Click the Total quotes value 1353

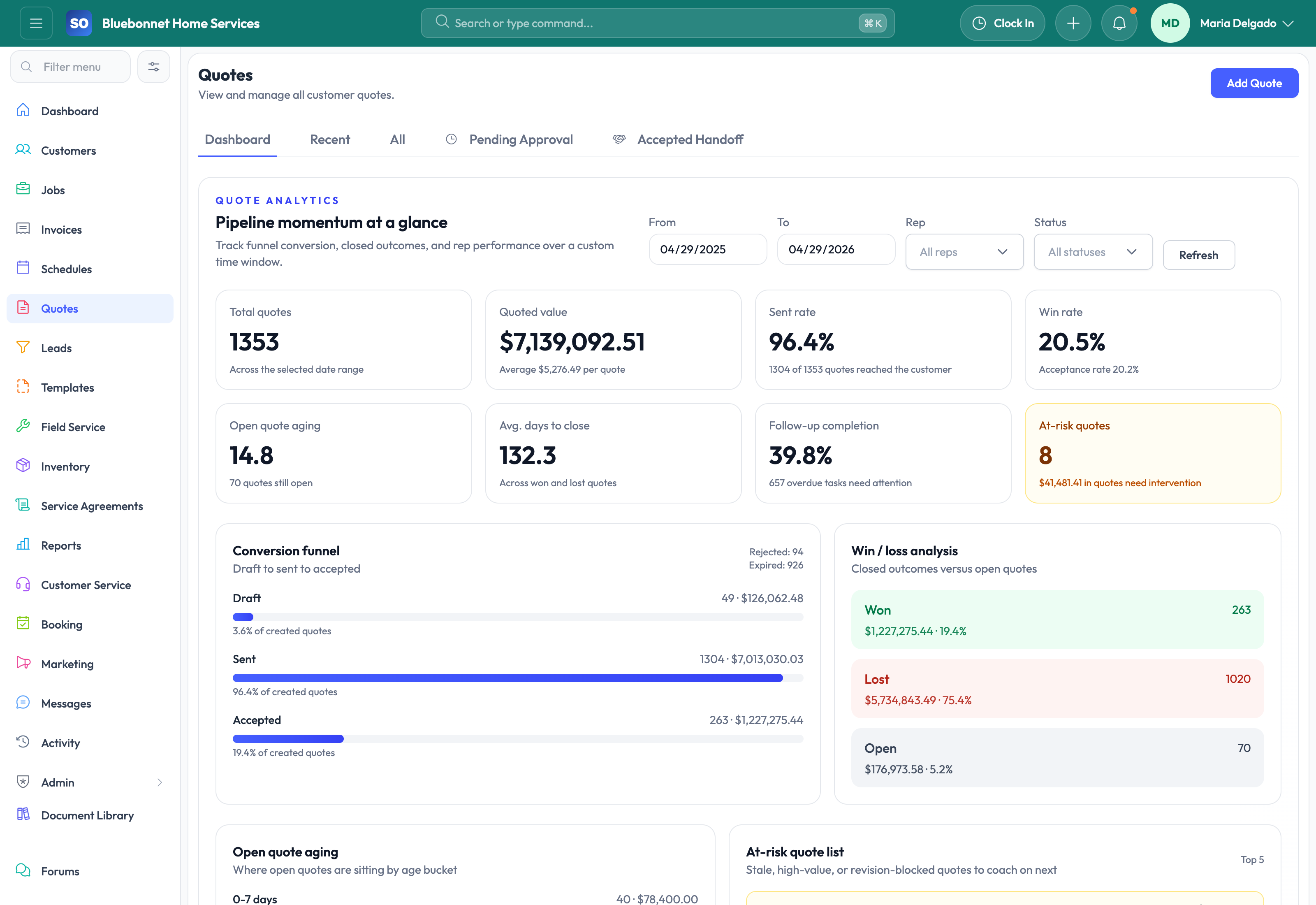[255, 342]
